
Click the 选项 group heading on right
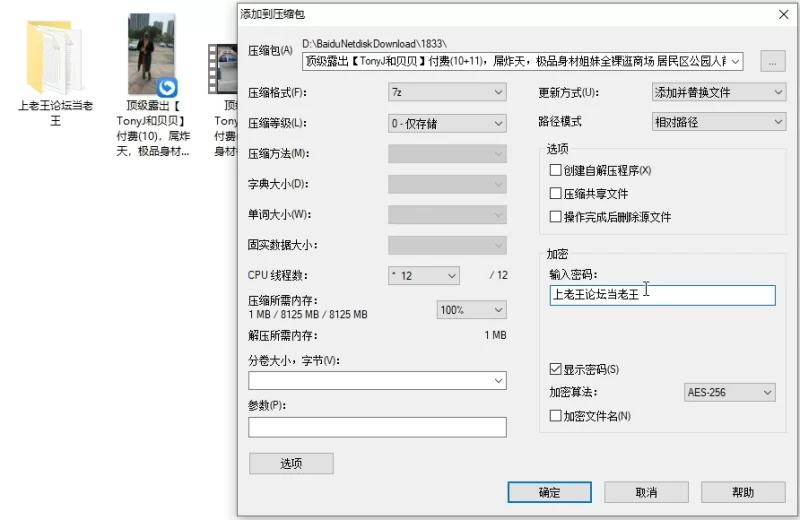click(557, 148)
